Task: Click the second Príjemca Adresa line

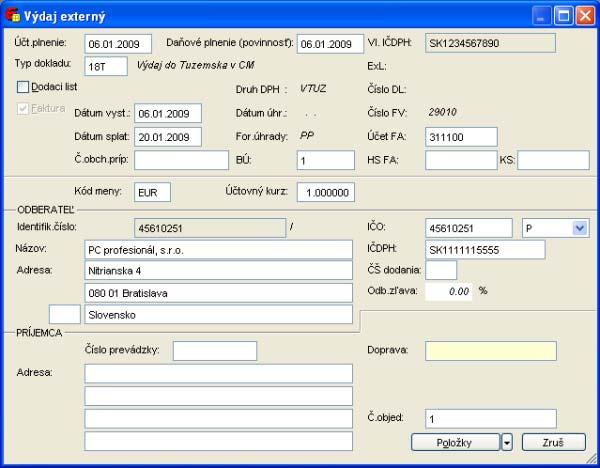Action: coord(218,396)
